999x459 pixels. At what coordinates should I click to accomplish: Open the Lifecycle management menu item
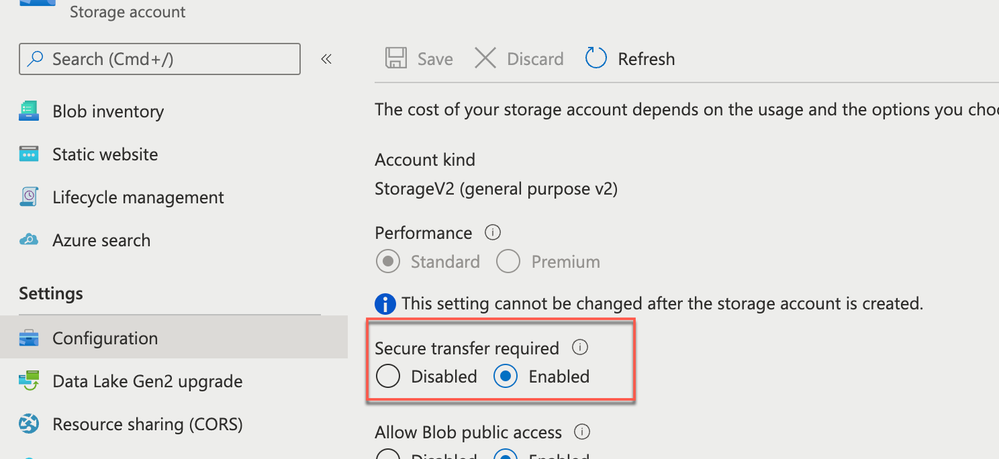click(x=138, y=198)
